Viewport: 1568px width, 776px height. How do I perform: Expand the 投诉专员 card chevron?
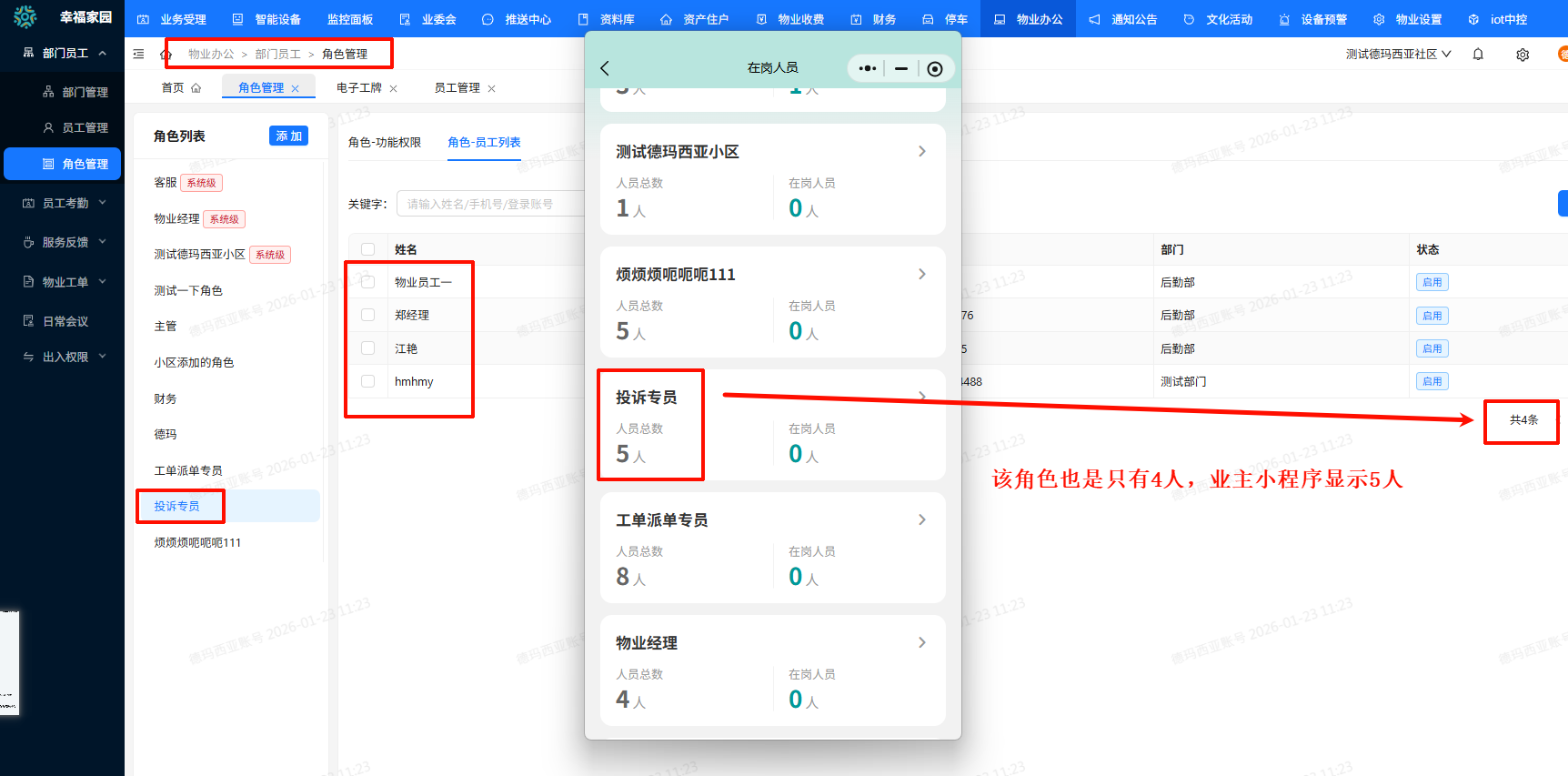(x=922, y=397)
